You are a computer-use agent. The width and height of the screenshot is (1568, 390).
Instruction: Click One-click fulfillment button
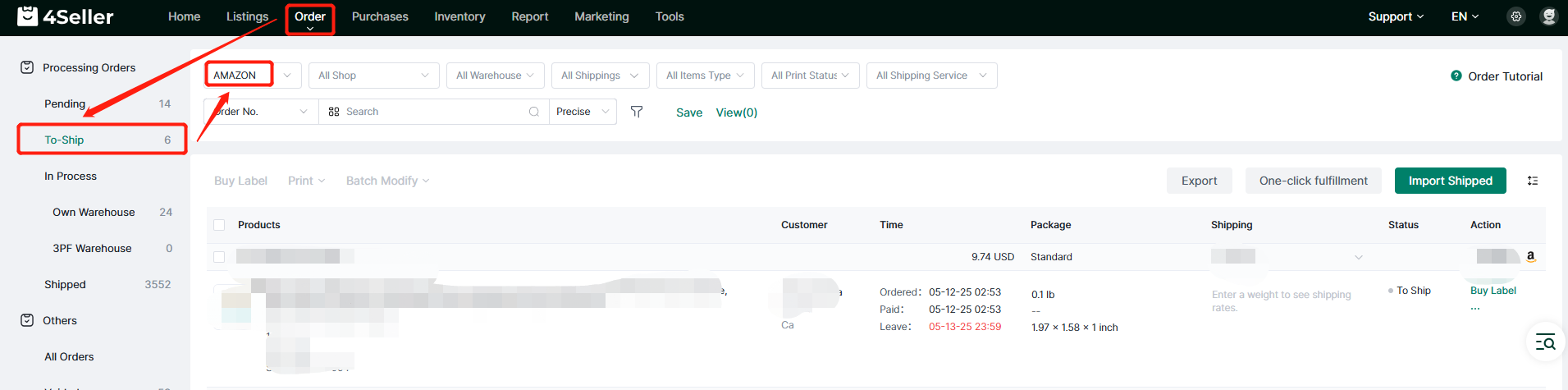coord(1314,181)
